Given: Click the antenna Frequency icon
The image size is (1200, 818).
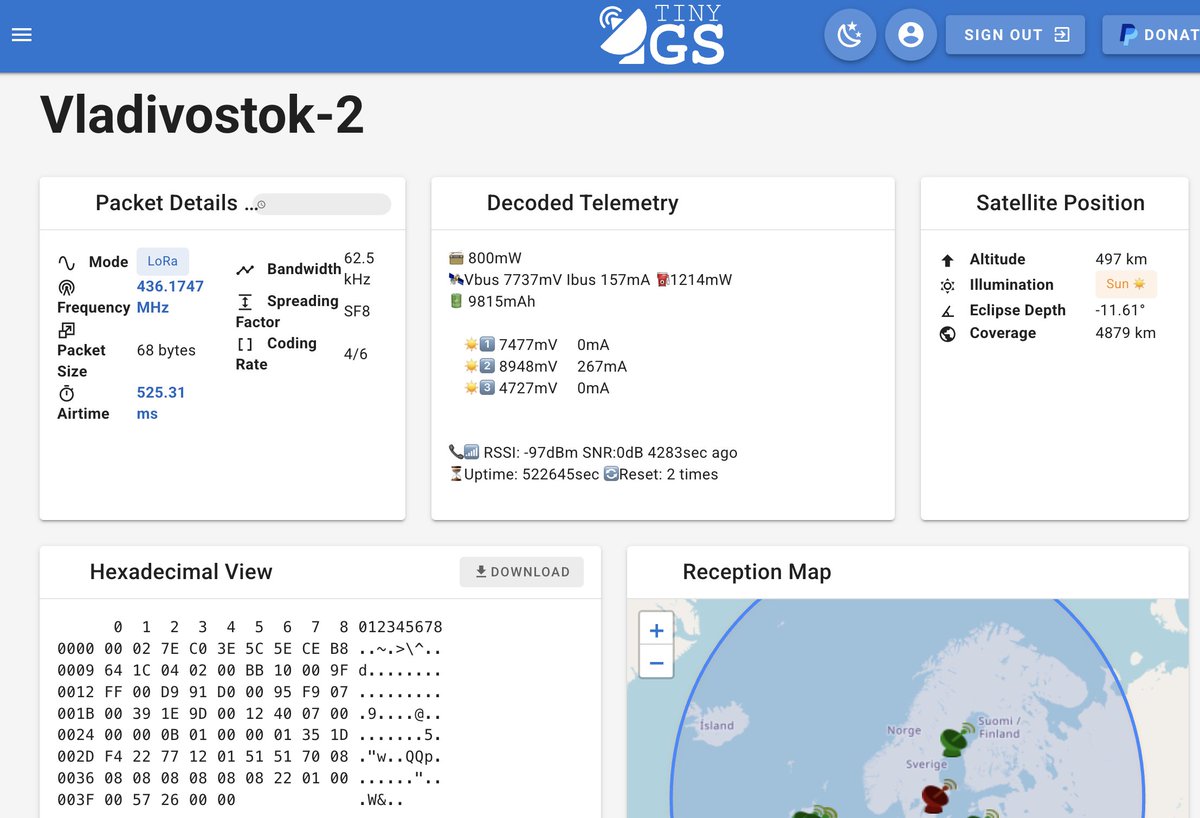Looking at the screenshot, I should coord(67,287).
